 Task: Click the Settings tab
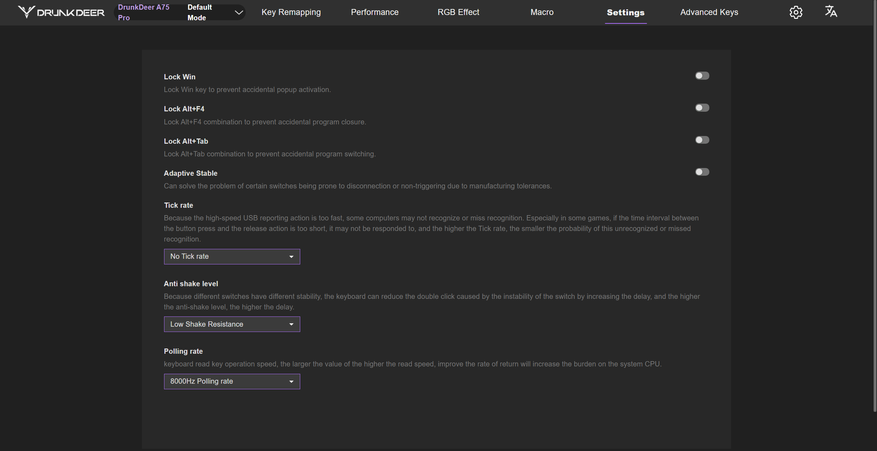click(626, 13)
